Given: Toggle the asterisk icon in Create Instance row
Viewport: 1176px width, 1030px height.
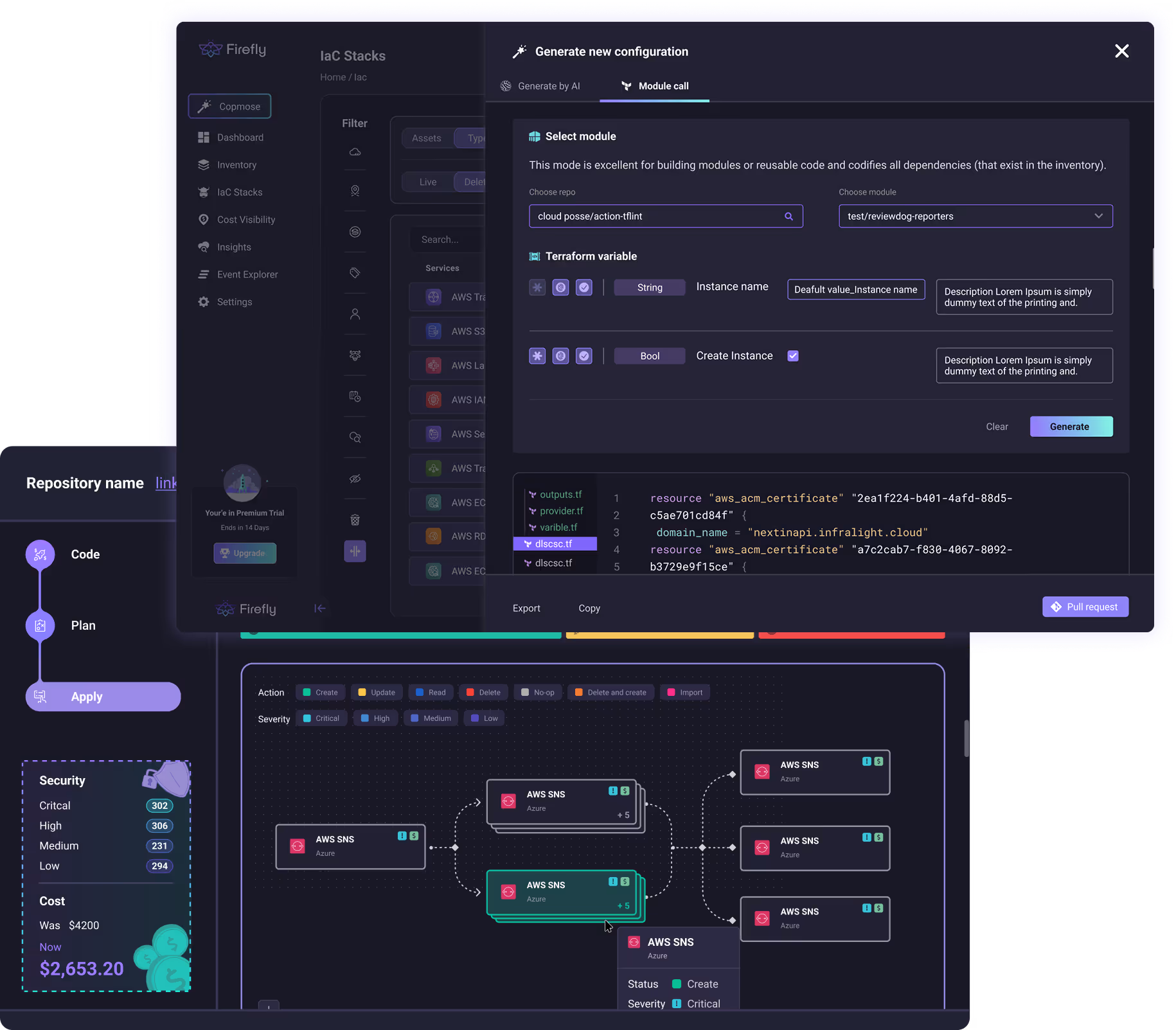Looking at the screenshot, I should pos(537,356).
